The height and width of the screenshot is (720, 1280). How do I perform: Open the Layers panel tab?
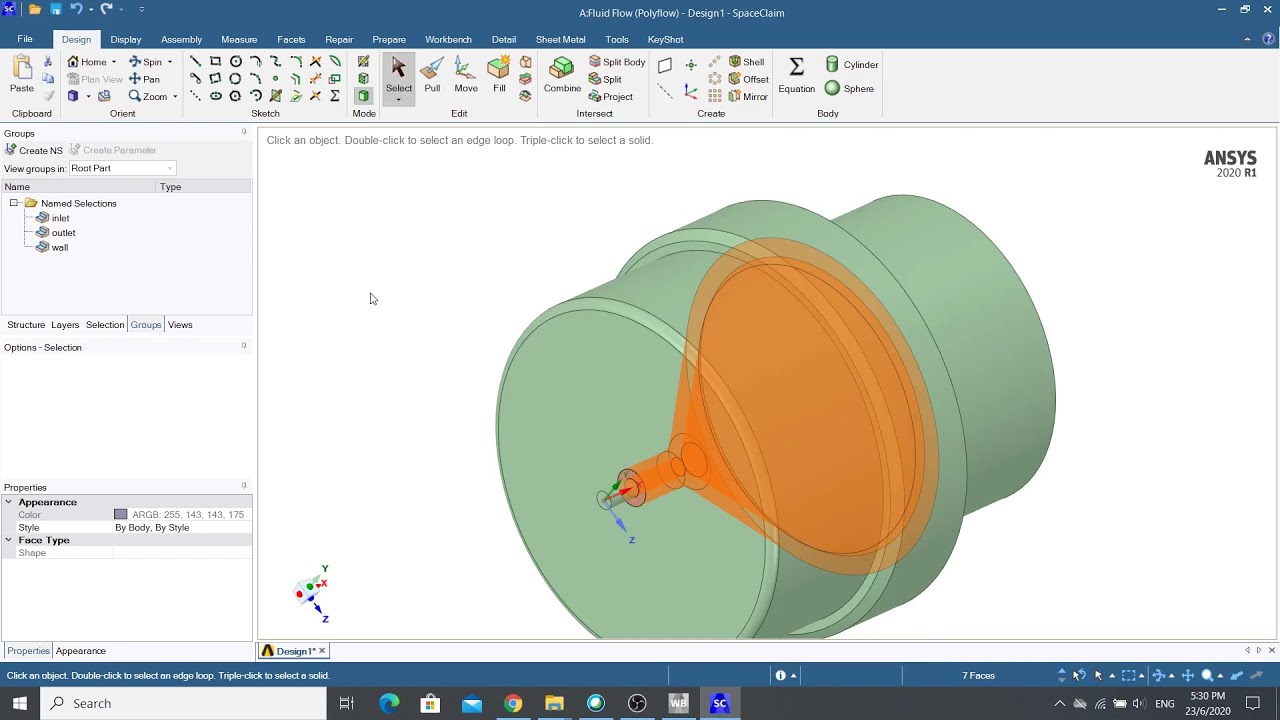(x=65, y=325)
